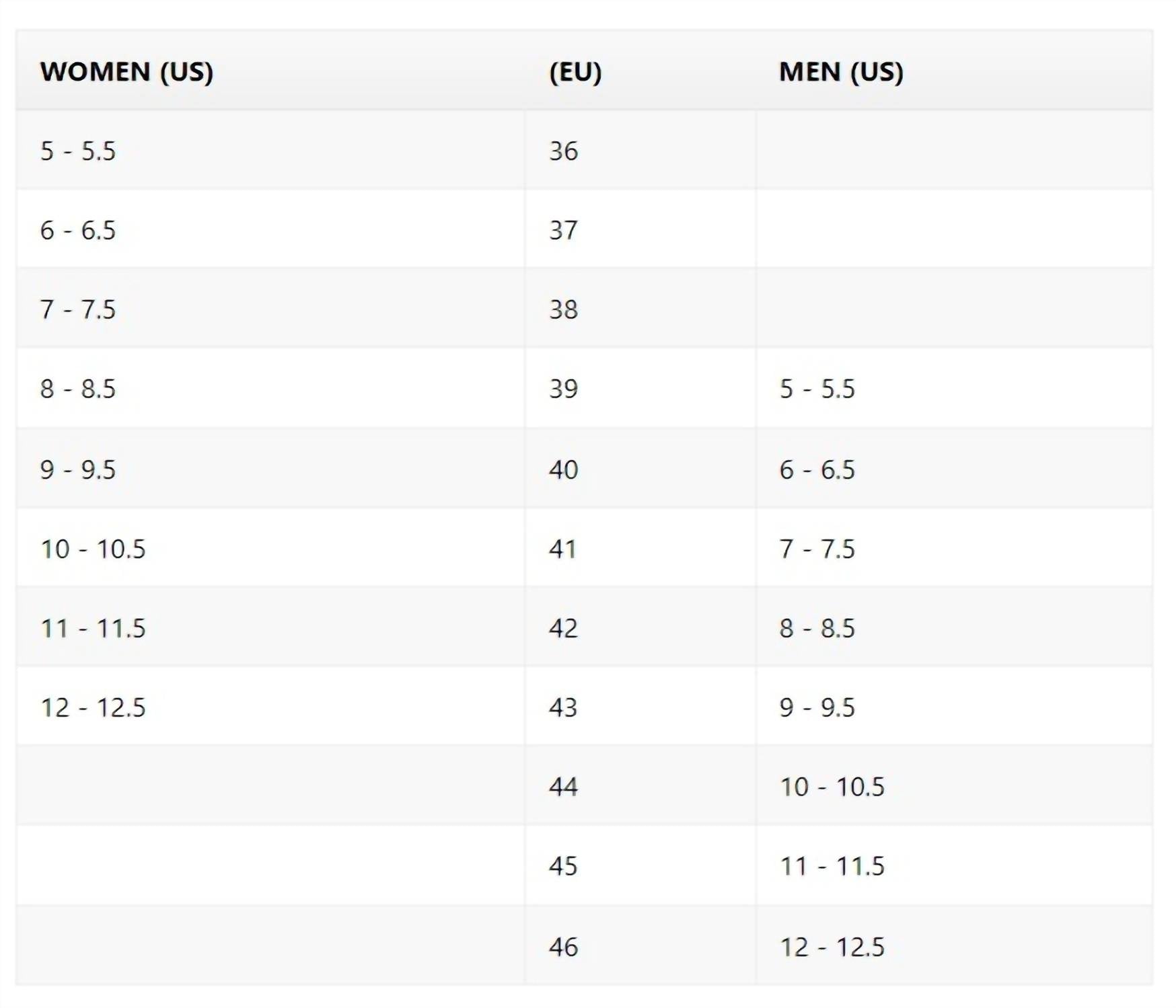Select men's size 7 - 7.5 cell

coord(817,549)
